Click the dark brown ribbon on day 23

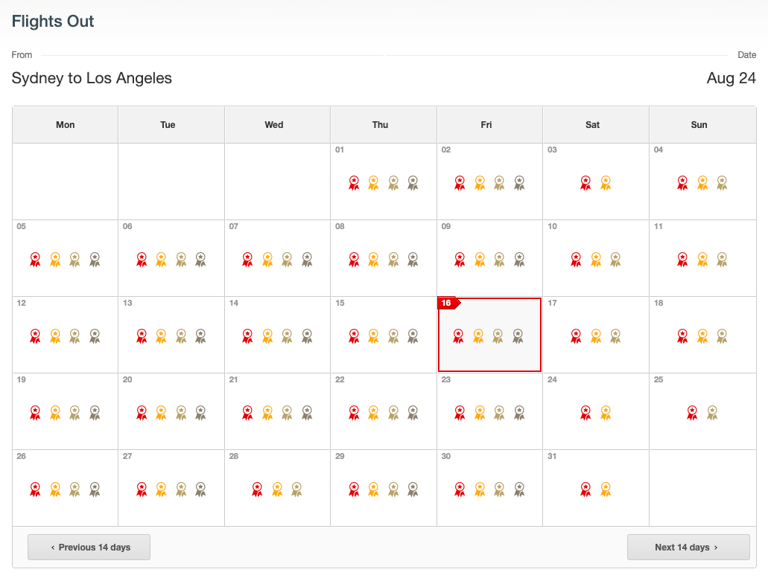point(519,412)
